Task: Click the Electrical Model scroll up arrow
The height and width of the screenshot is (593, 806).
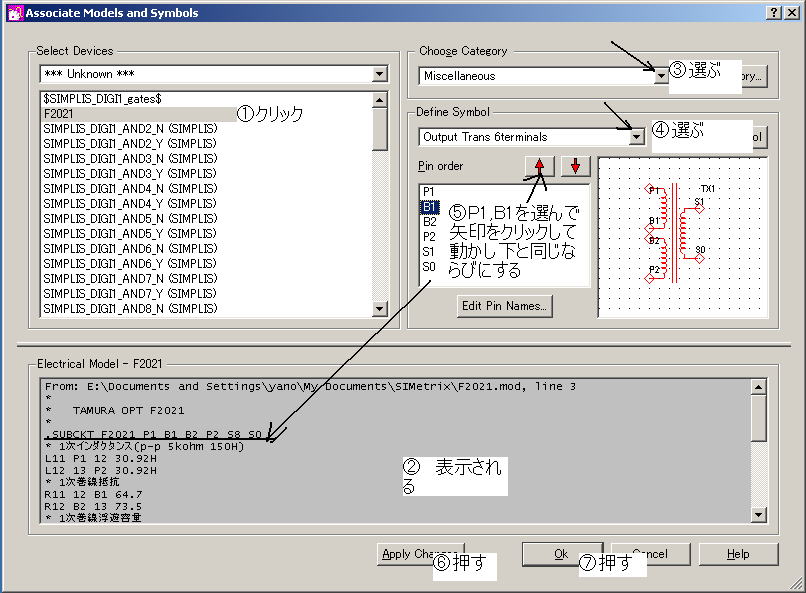Action: tap(759, 387)
